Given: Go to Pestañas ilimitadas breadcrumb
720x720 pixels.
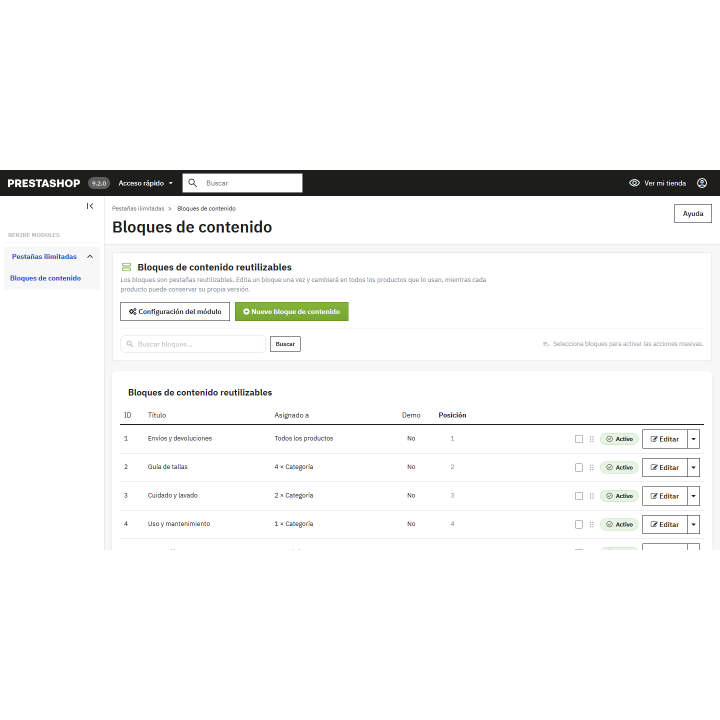Looking at the screenshot, I should coord(138,208).
